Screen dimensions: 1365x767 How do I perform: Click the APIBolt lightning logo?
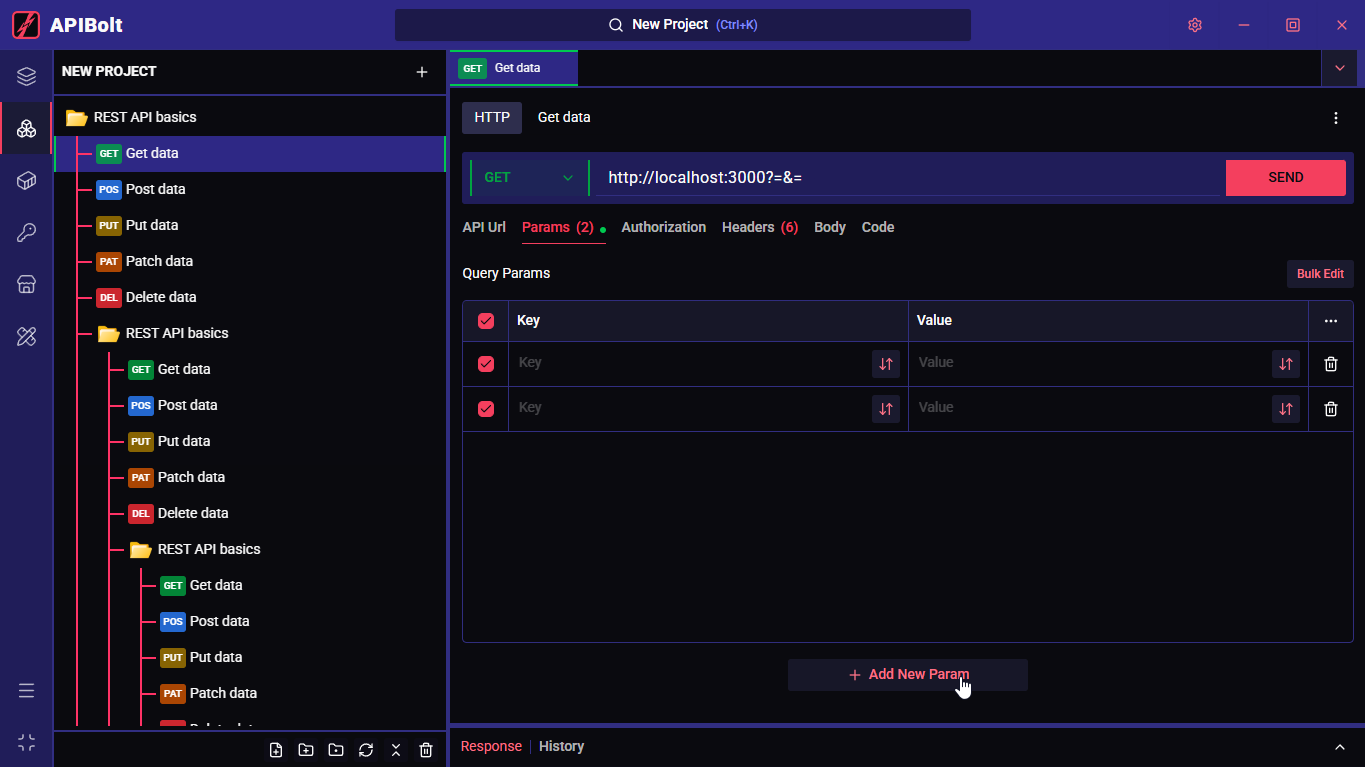coord(26,25)
